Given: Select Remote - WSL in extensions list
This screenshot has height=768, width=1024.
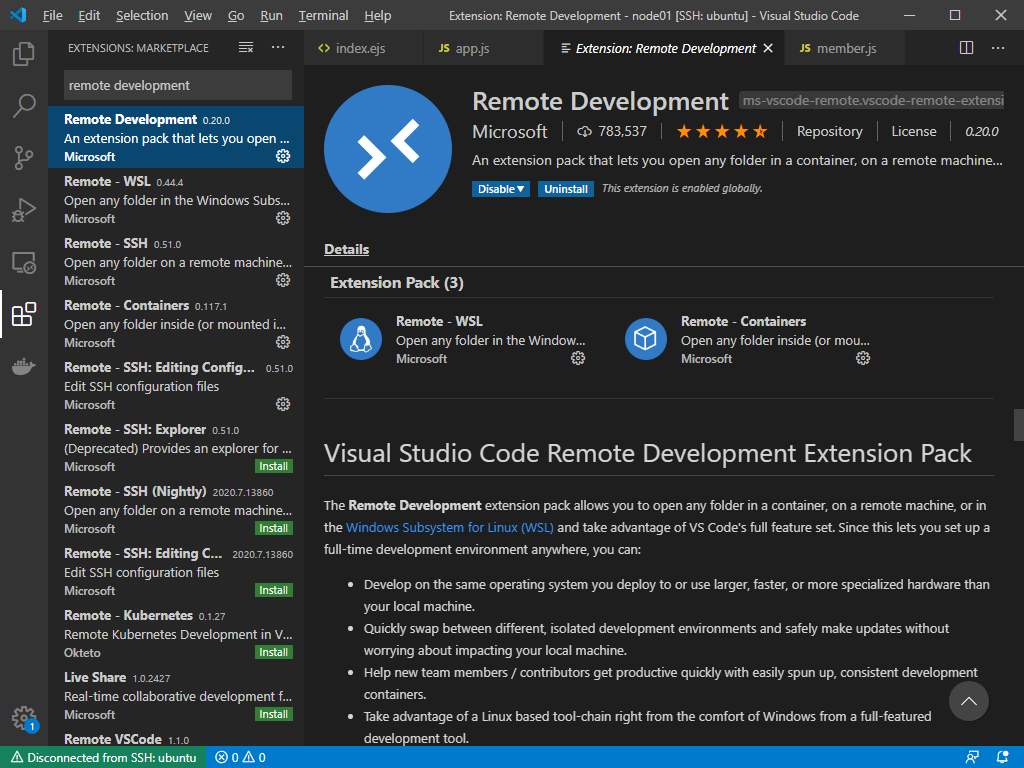Looking at the screenshot, I should pos(176,200).
